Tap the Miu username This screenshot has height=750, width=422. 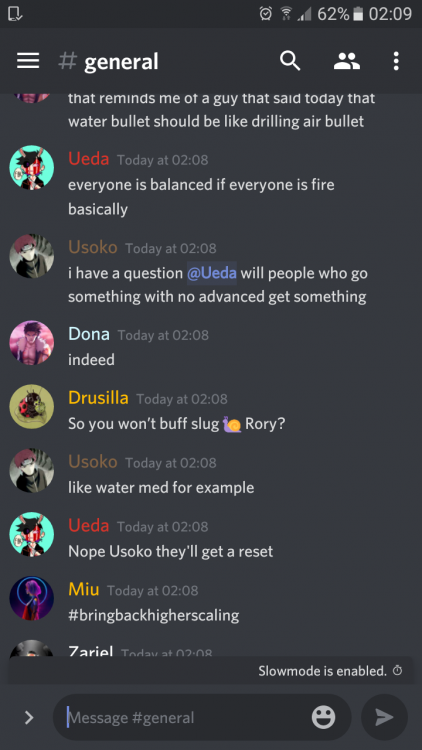coord(84,589)
